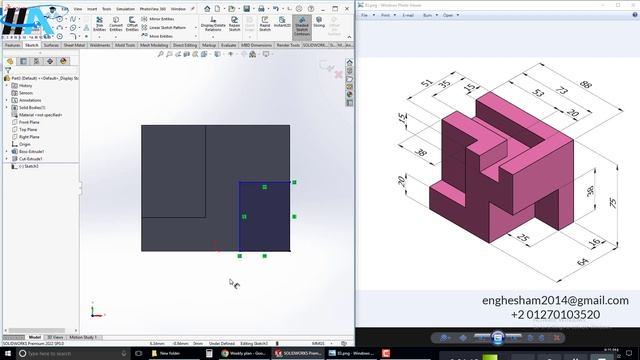Click the Print icon in SolidWorks
The width and height of the screenshot is (640, 360).
click(261, 9)
